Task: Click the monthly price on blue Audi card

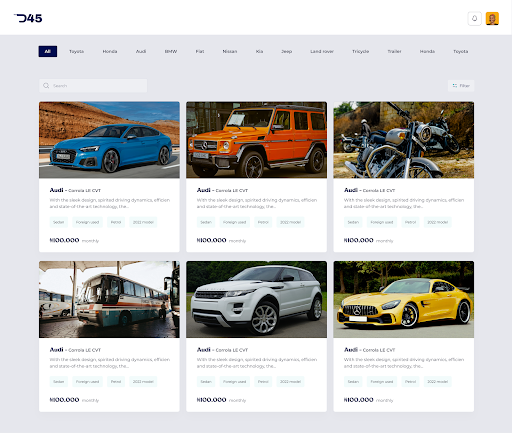Action: click(74, 240)
